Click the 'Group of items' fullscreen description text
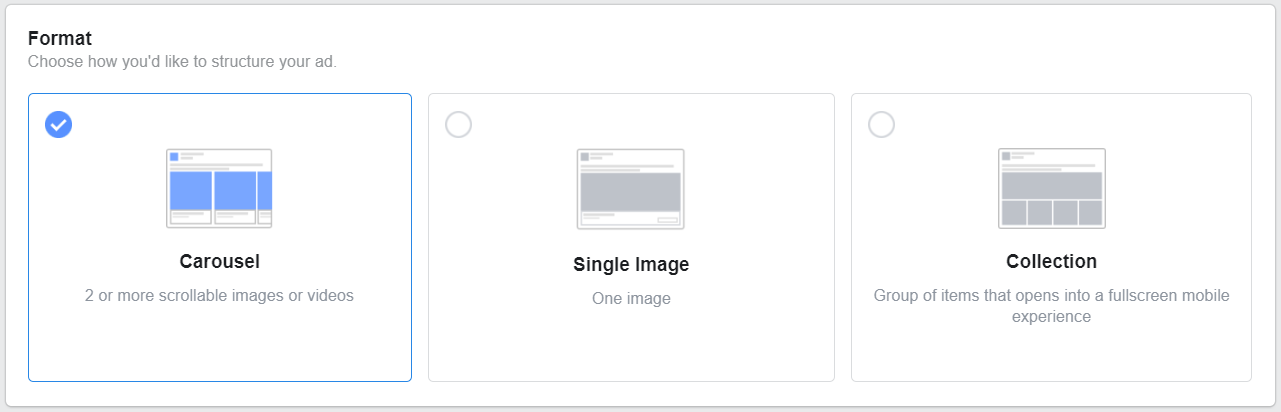 pyautogui.click(x=1051, y=306)
